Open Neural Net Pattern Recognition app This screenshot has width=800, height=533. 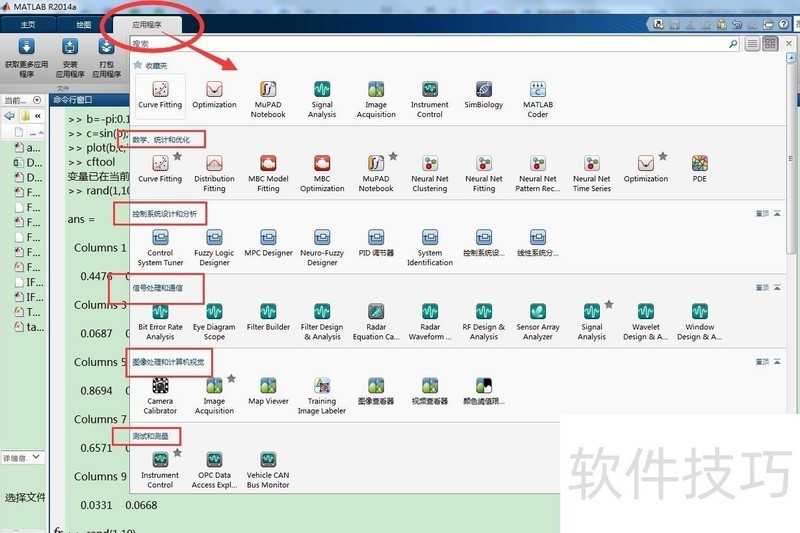(537, 174)
